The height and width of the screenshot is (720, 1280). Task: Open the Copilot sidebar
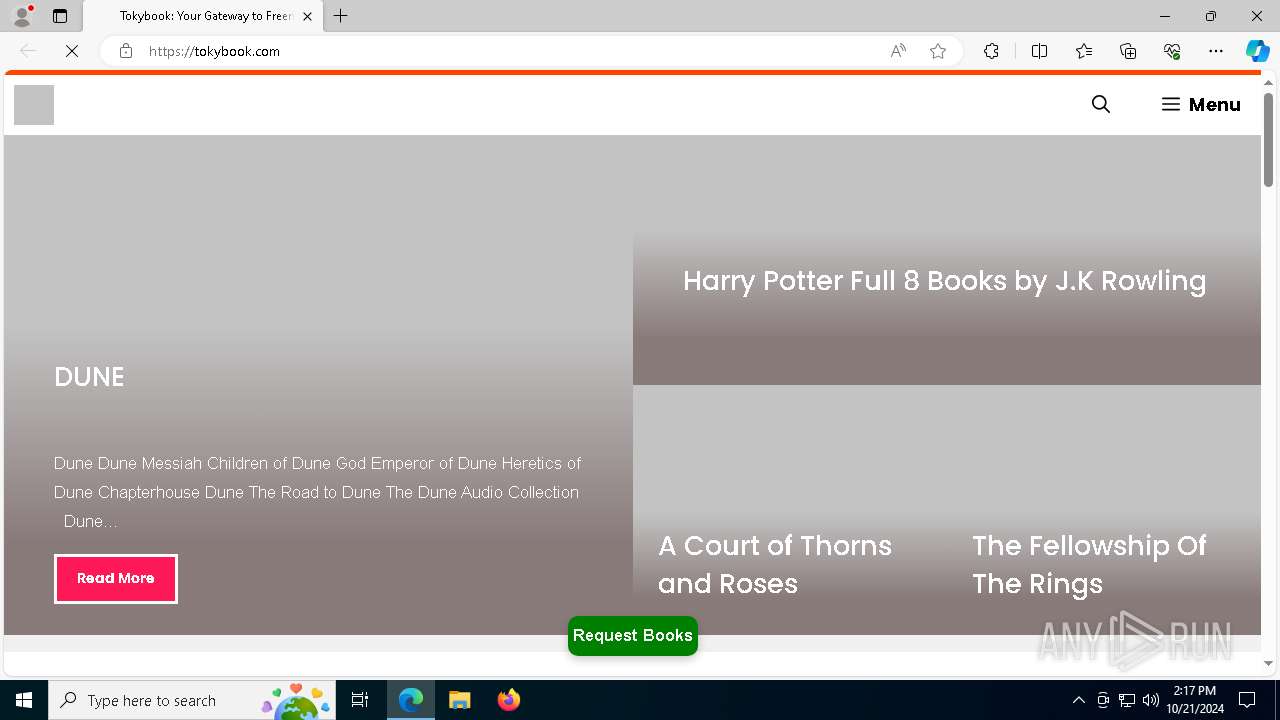pyautogui.click(x=1258, y=51)
